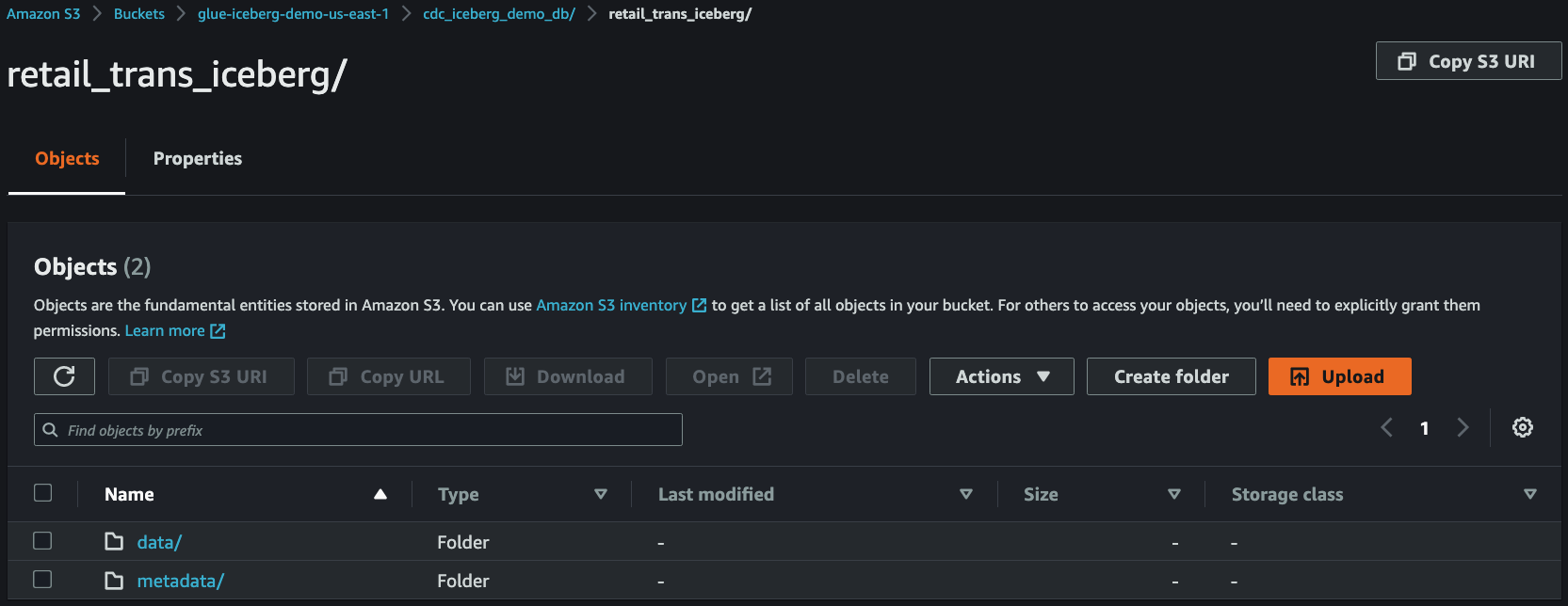This screenshot has width=1568, height=606.
Task: Open cdc_iceberg_demo_db/ breadcrumb
Action: [499, 14]
